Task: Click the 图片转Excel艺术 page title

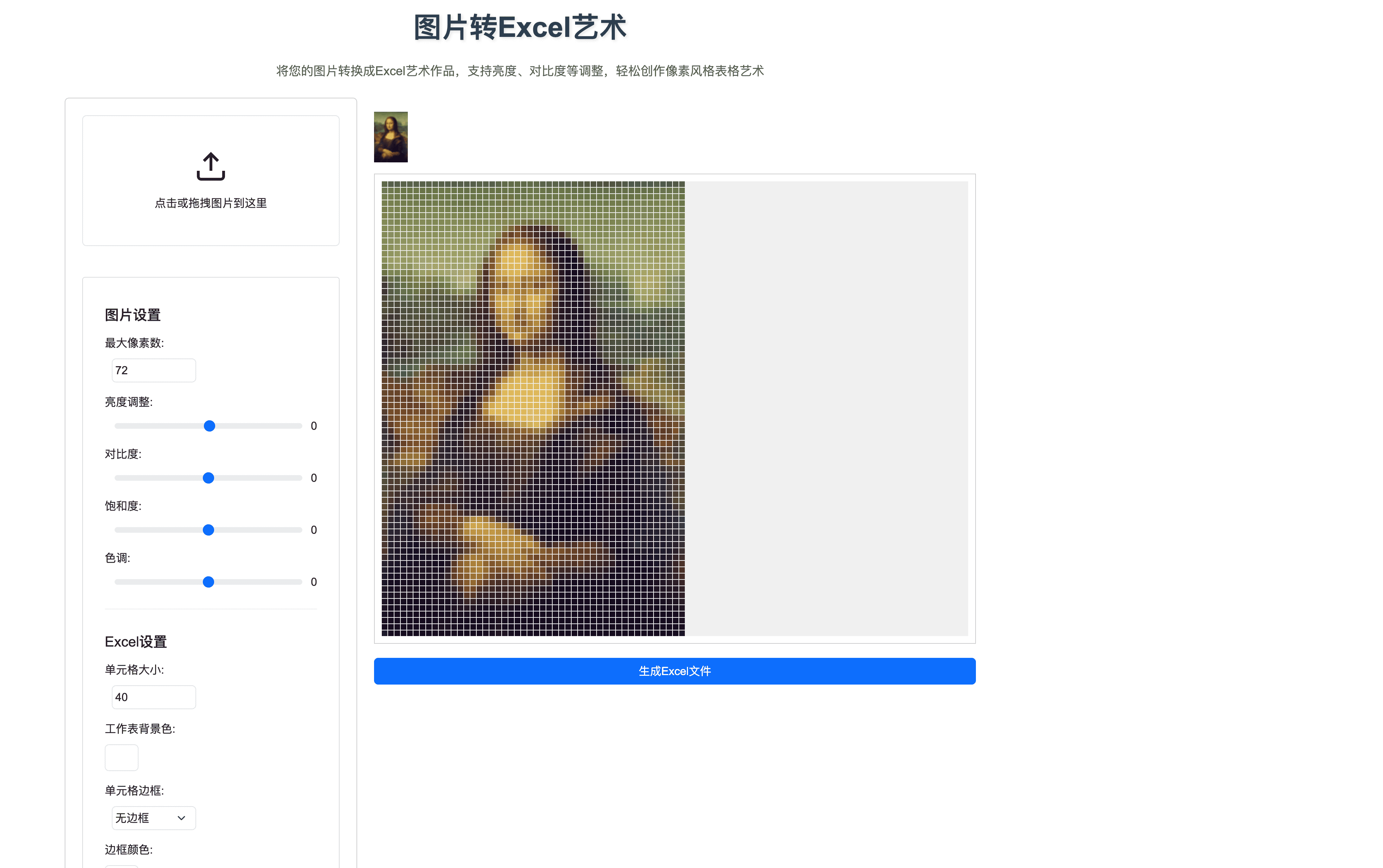Action: tap(520, 27)
